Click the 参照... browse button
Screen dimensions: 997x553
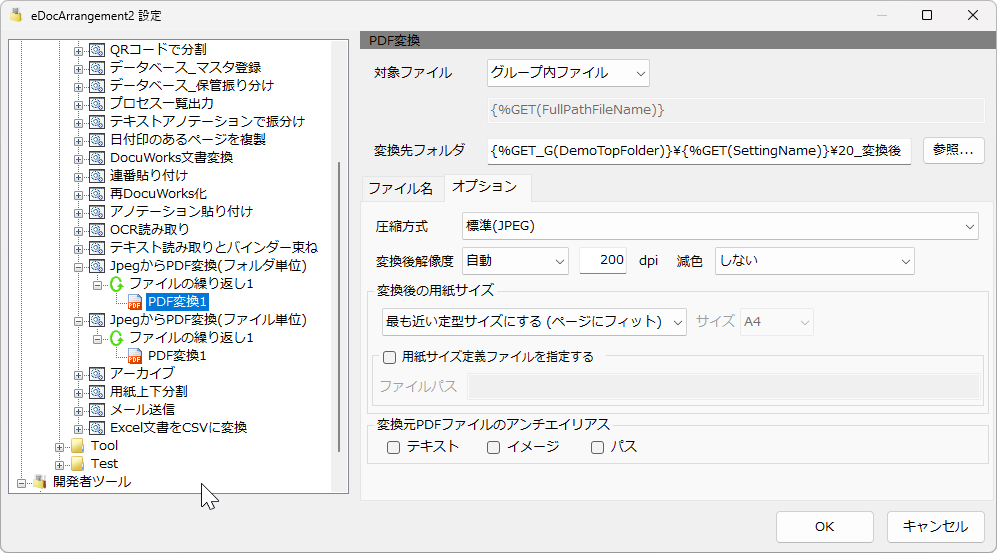point(953,150)
